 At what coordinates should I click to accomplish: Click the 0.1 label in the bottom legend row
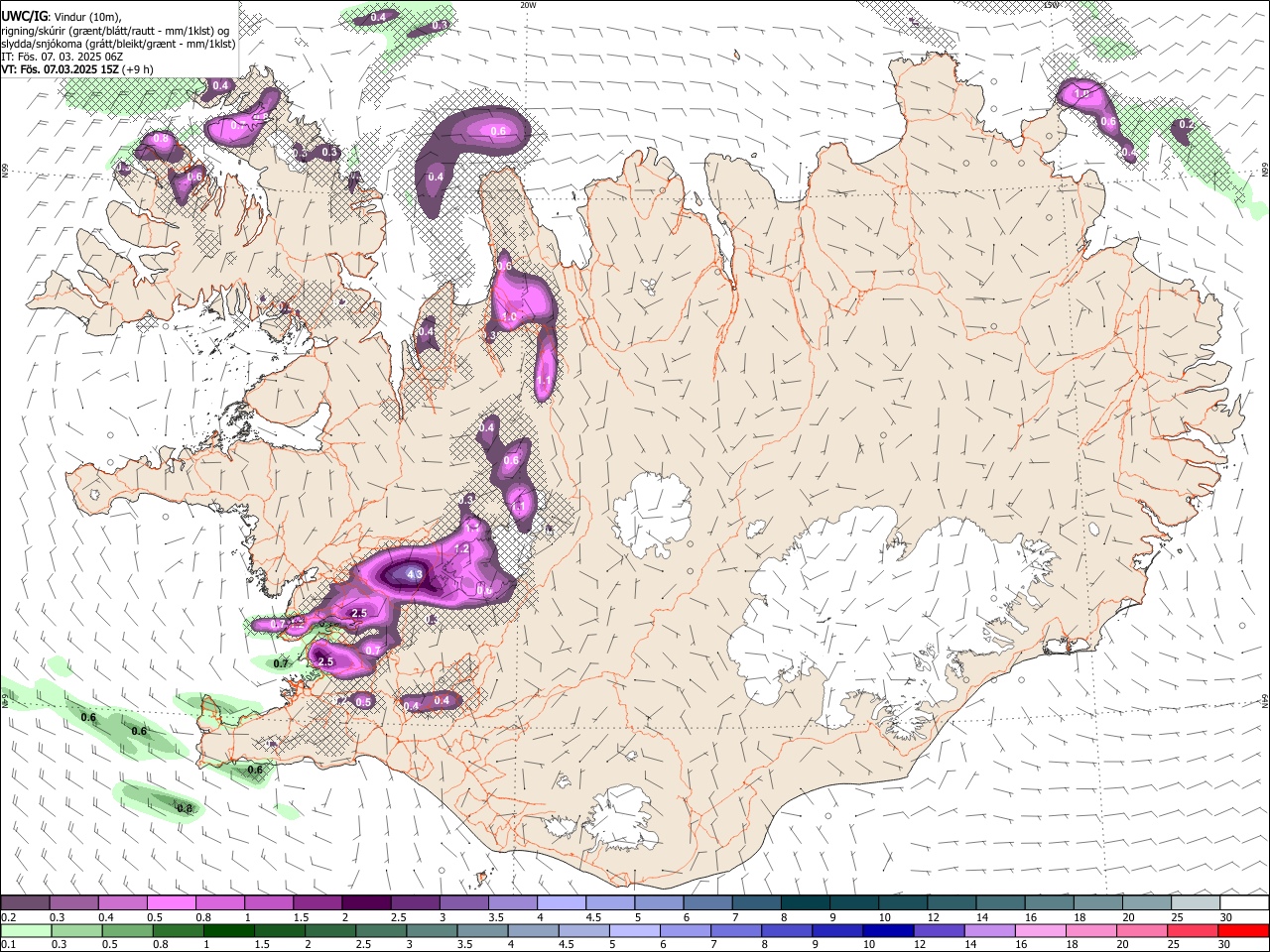click(x=8, y=944)
